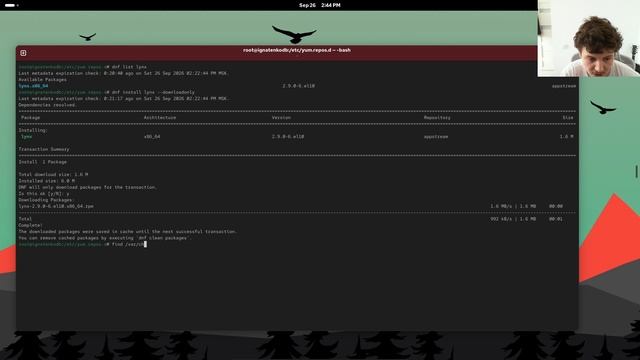Click the '1.6 MB/s' download speed
The width and height of the screenshot is (640, 360).
(x=501, y=207)
